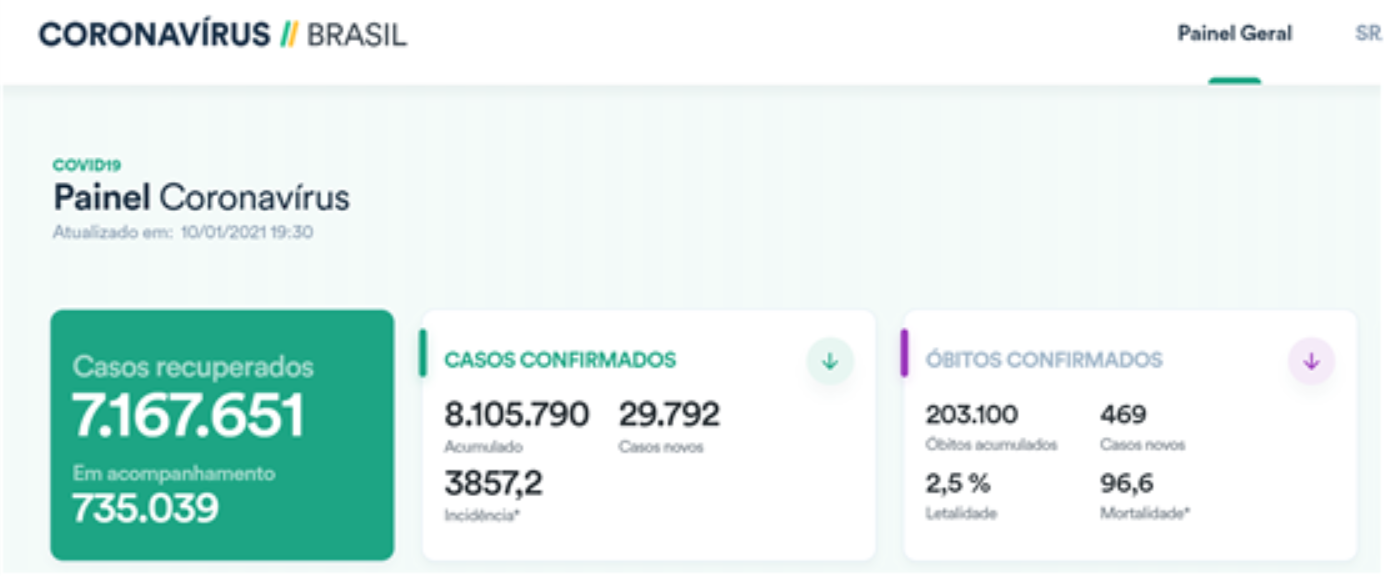Click the CASOS CONFIRMADOS card title
The image size is (1388, 586).
pyautogui.click(x=560, y=360)
